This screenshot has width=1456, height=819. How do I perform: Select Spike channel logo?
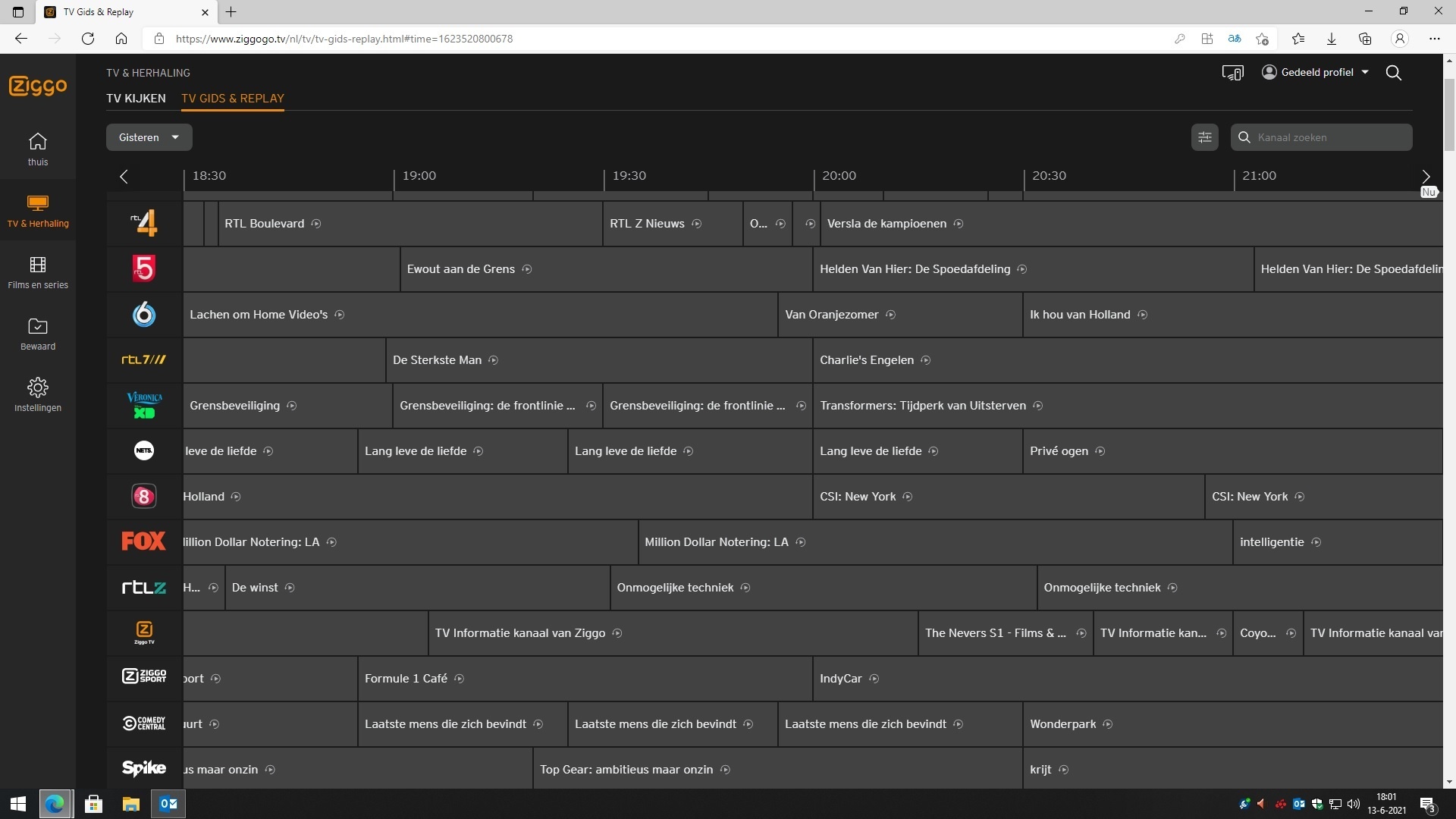pos(144,768)
